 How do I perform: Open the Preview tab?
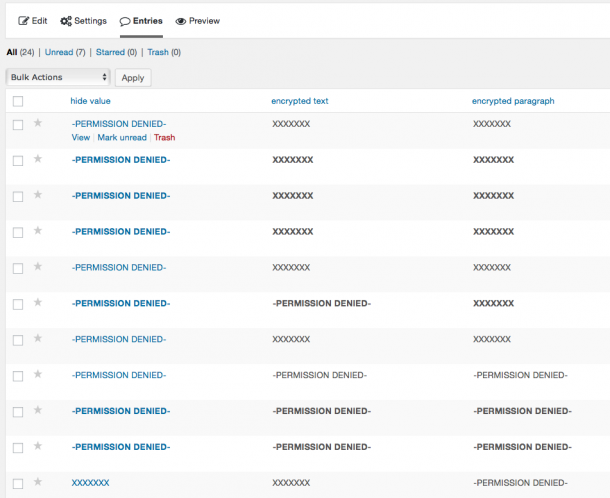pos(198,21)
